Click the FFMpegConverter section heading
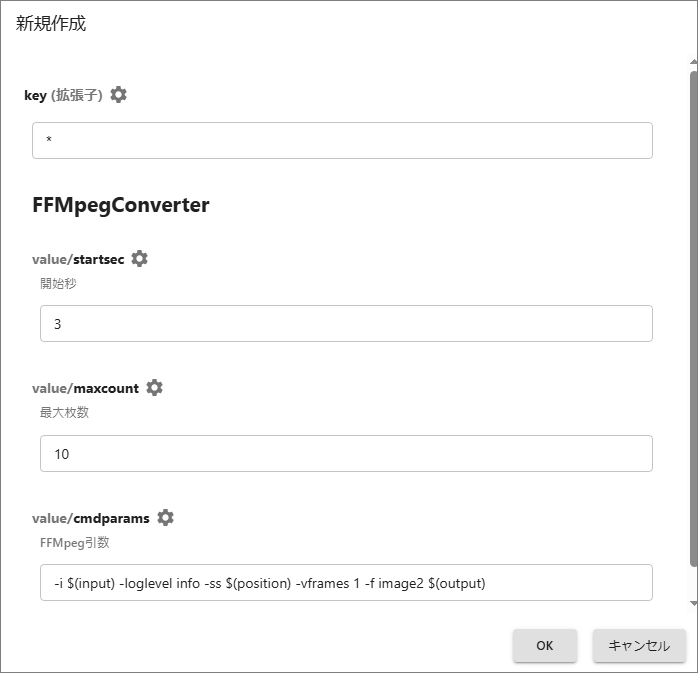The height and width of the screenshot is (673, 698). [x=121, y=205]
